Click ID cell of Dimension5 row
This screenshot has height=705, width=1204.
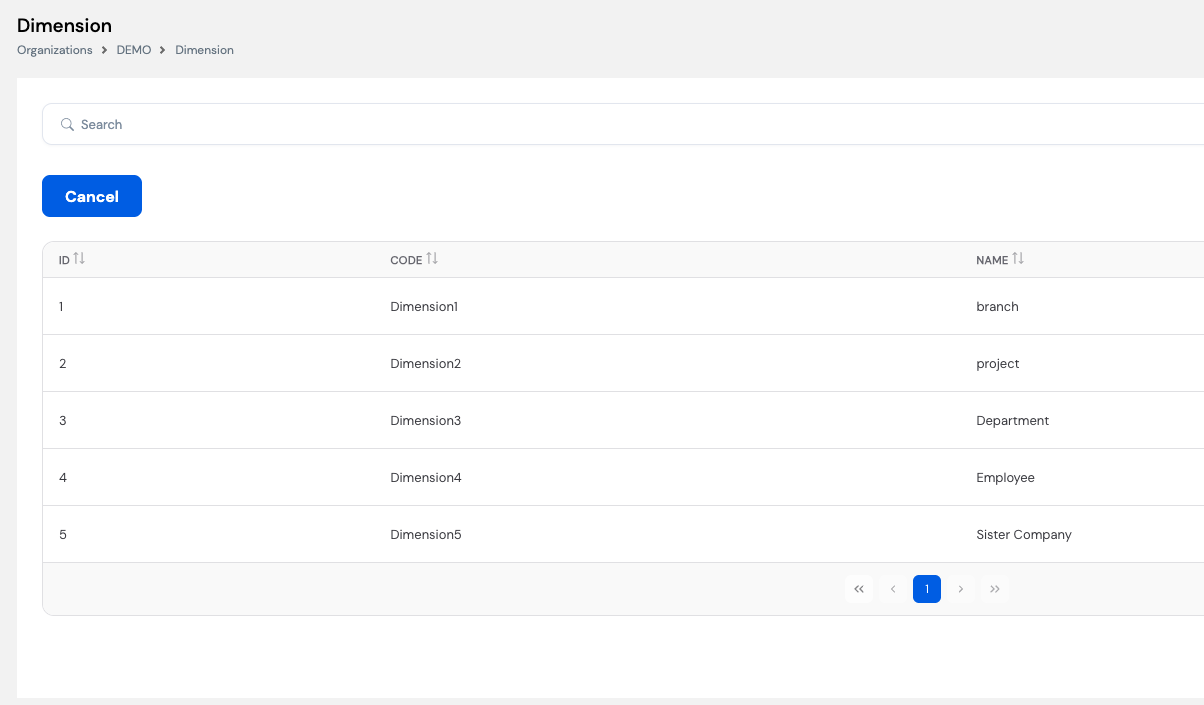point(62,535)
